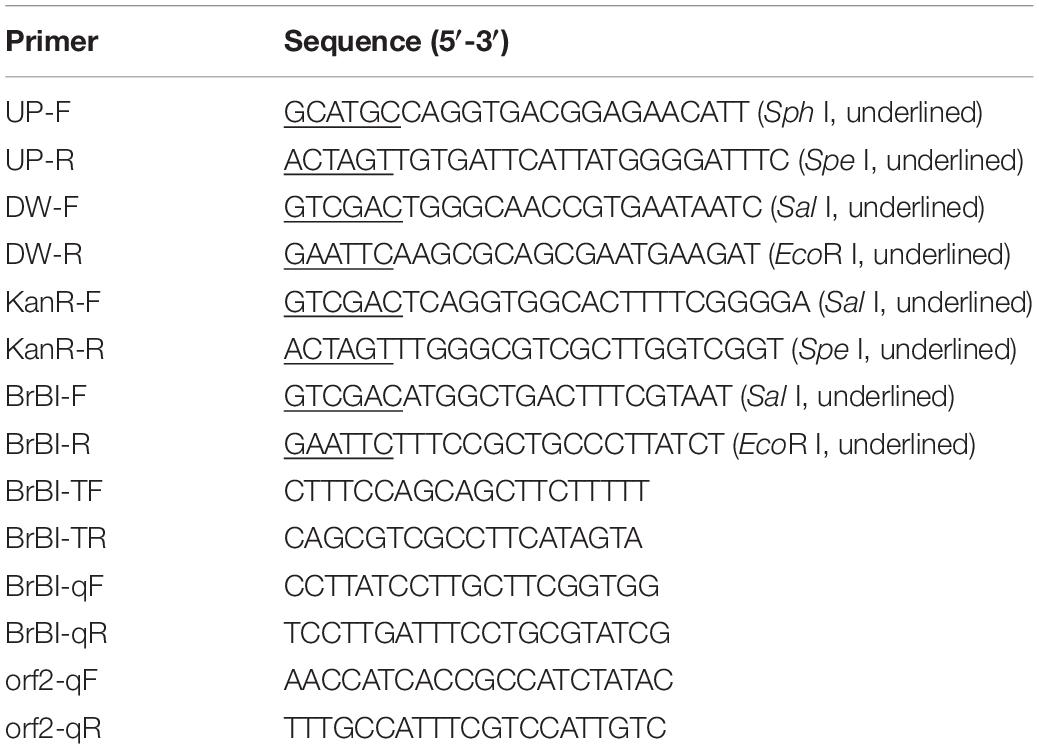The height and width of the screenshot is (749, 1039).
Task: Click the underlined GAATTC in BrBI-R sequence
Action: 339,444
